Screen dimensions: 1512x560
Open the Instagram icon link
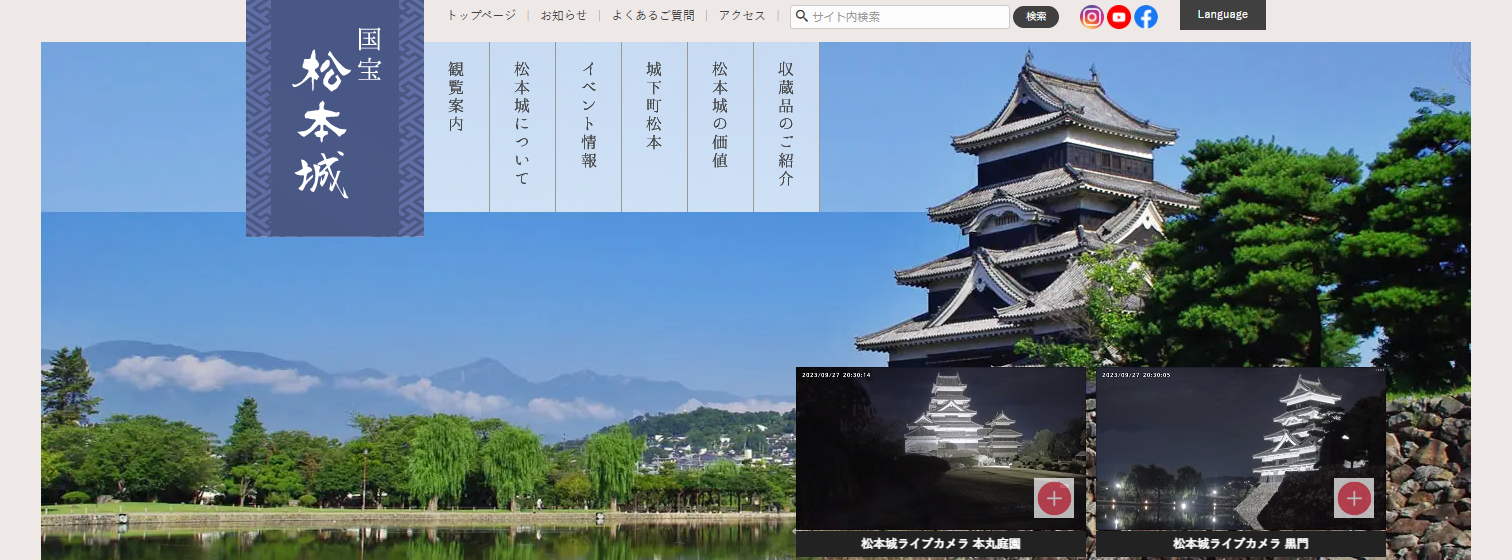[1092, 17]
